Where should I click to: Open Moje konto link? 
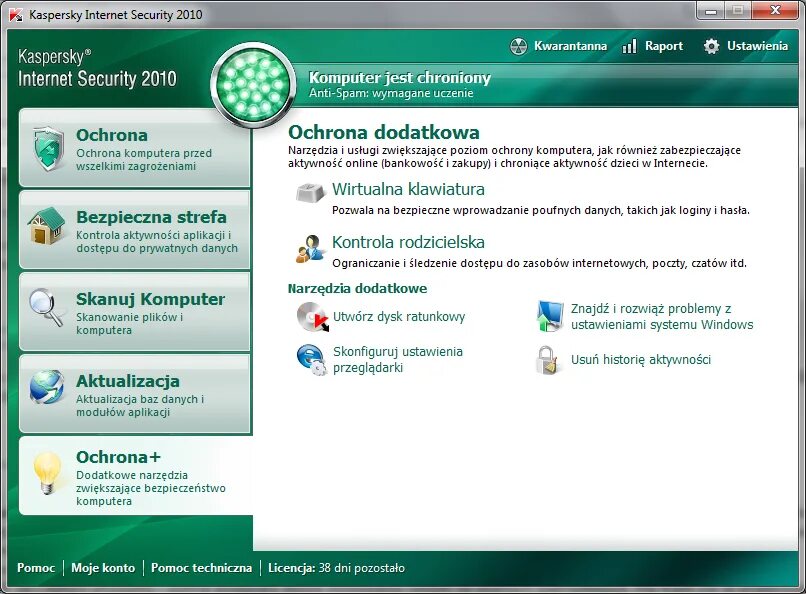tap(103, 568)
